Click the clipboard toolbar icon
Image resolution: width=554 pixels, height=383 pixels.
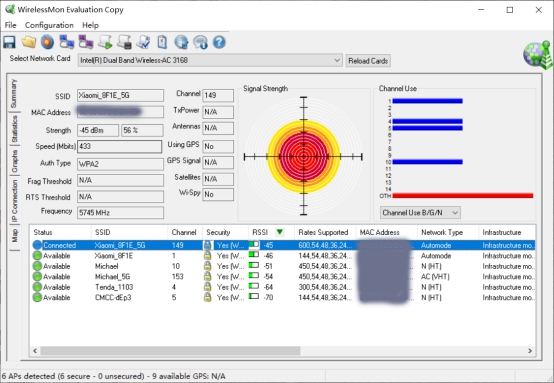coord(162,42)
